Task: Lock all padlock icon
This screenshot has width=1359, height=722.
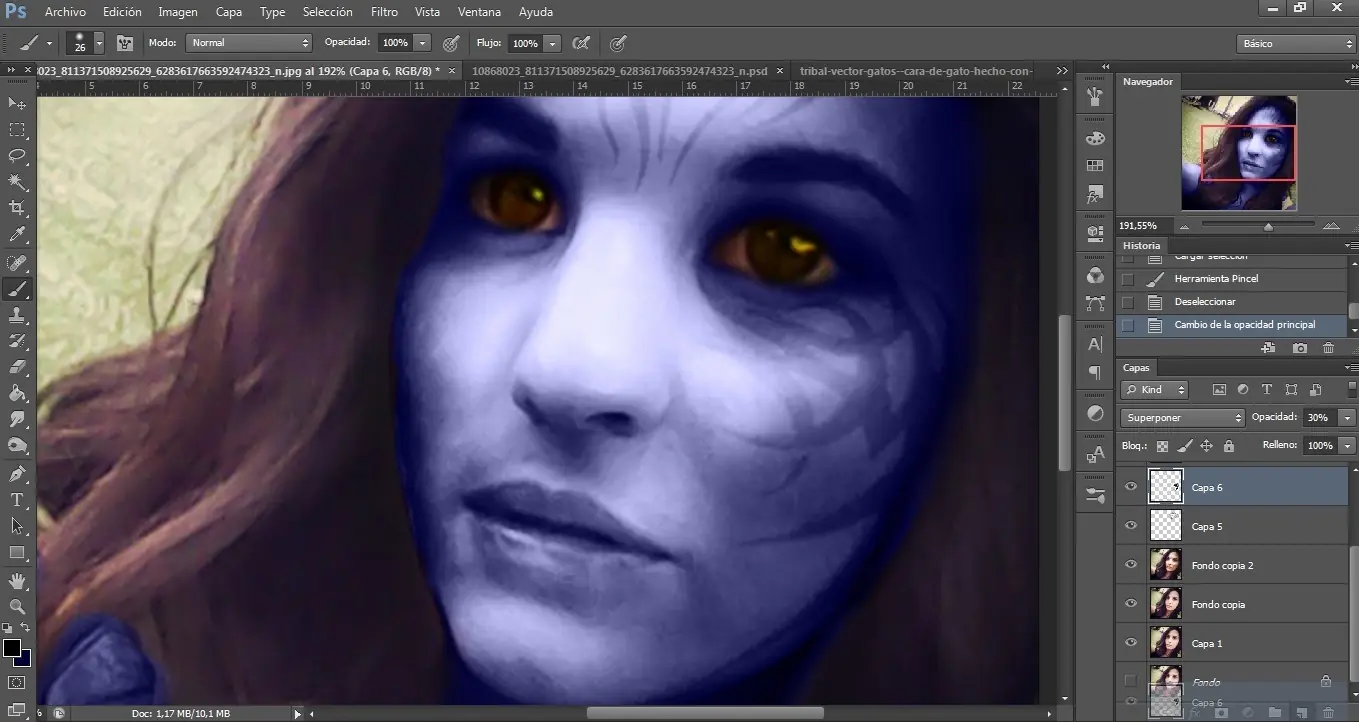Action: (x=1228, y=446)
